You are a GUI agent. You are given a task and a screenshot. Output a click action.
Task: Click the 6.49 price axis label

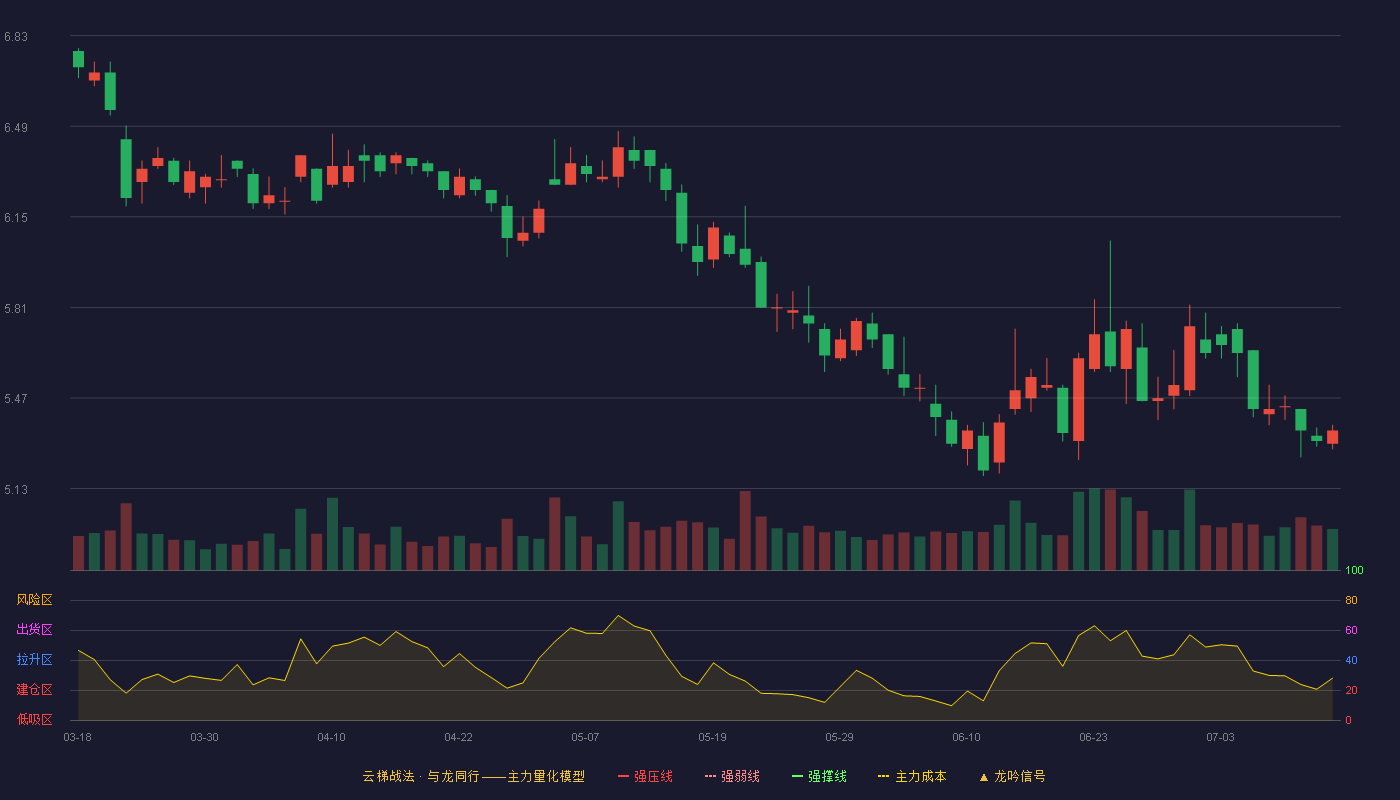tap(16, 128)
